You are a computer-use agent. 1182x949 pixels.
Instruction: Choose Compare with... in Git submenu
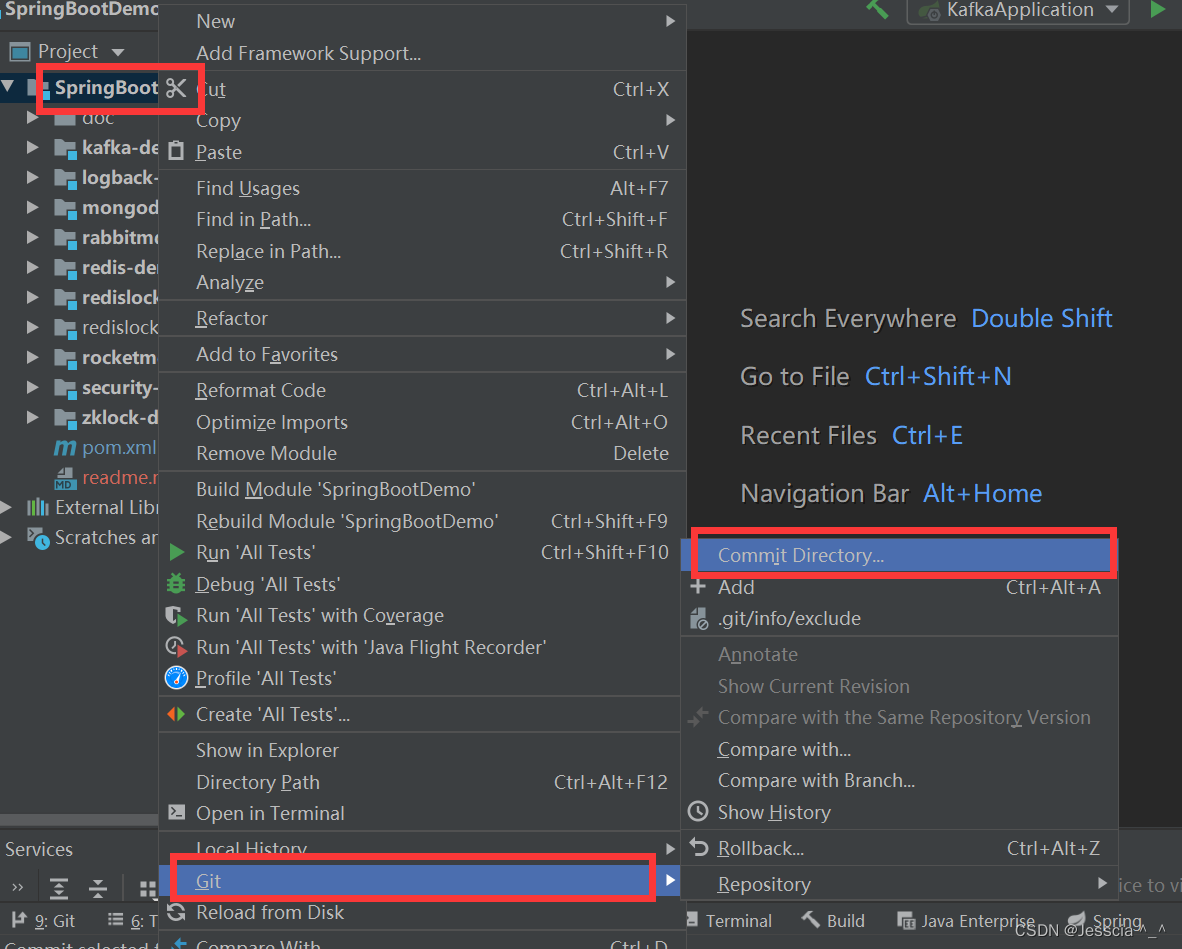point(899,749)
